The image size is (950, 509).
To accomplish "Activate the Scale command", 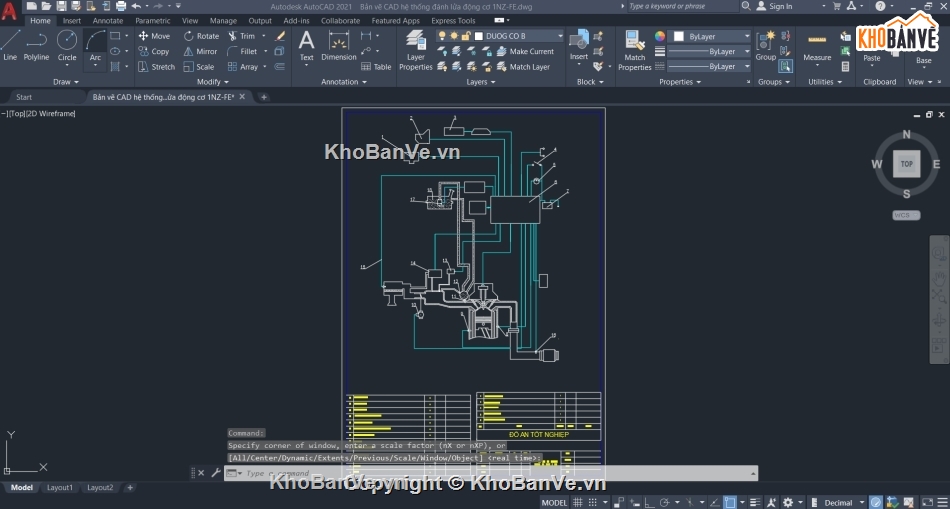I will pyautogui.click(x=199, y=67).
